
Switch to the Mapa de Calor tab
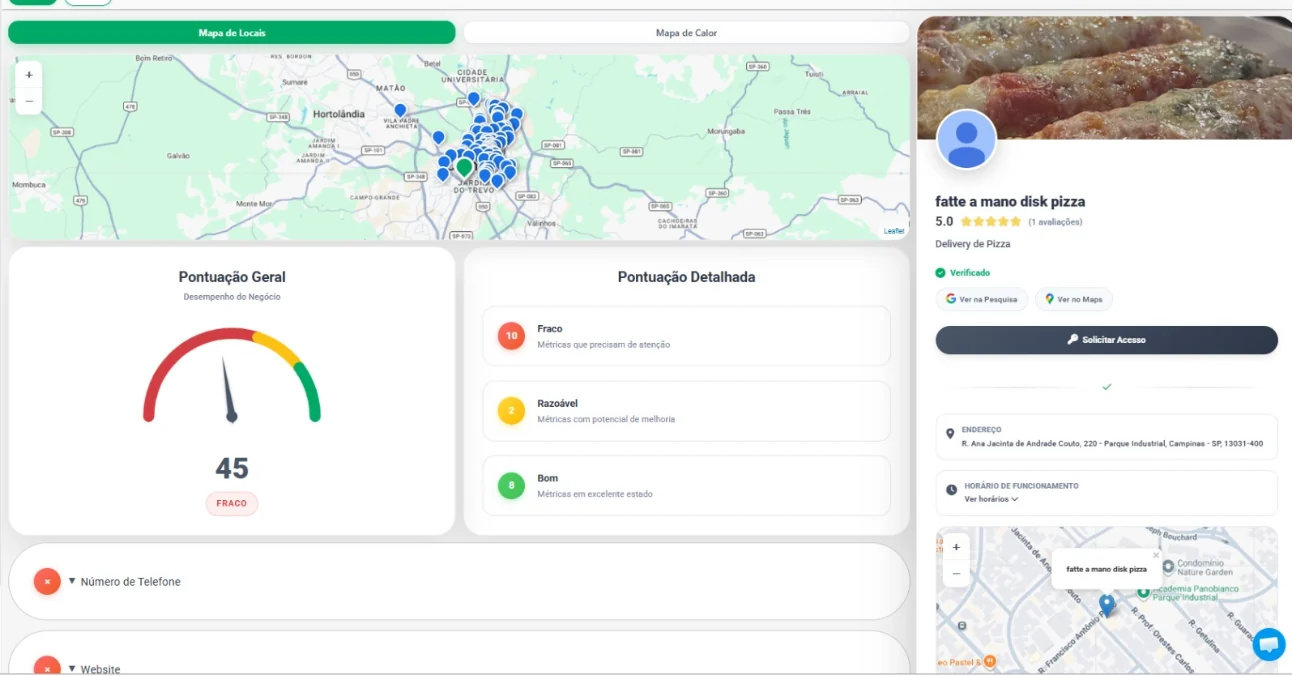pyautogui.click(x=687, y=33)
